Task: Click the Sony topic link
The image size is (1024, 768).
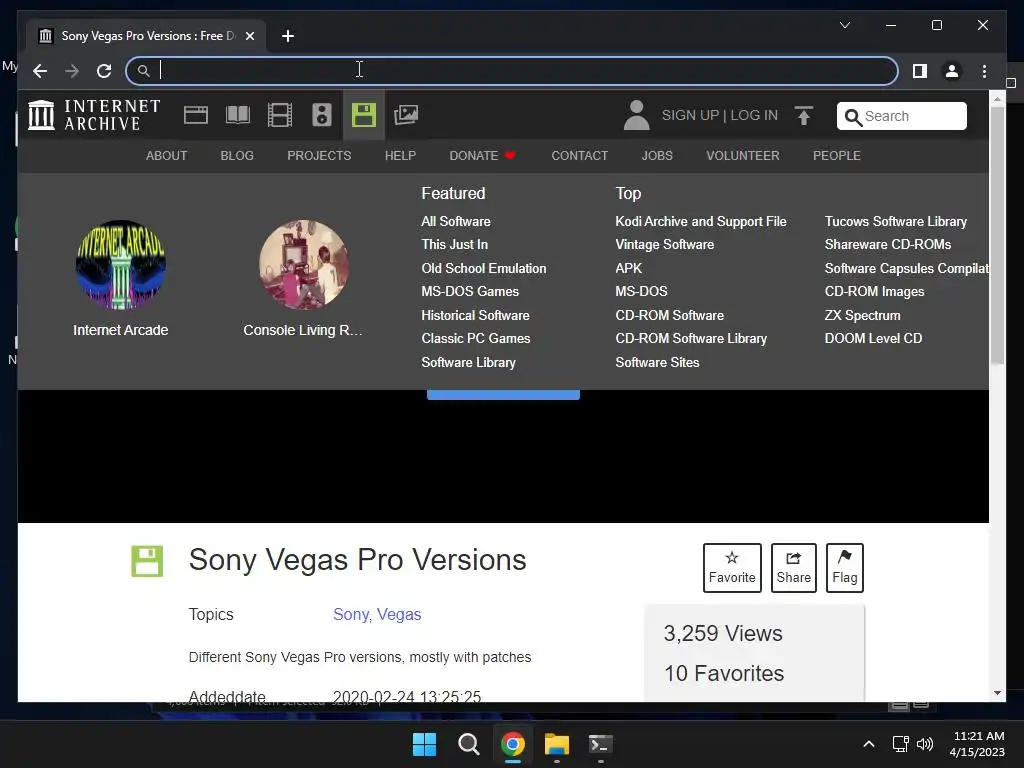Action: coord(351,615)
